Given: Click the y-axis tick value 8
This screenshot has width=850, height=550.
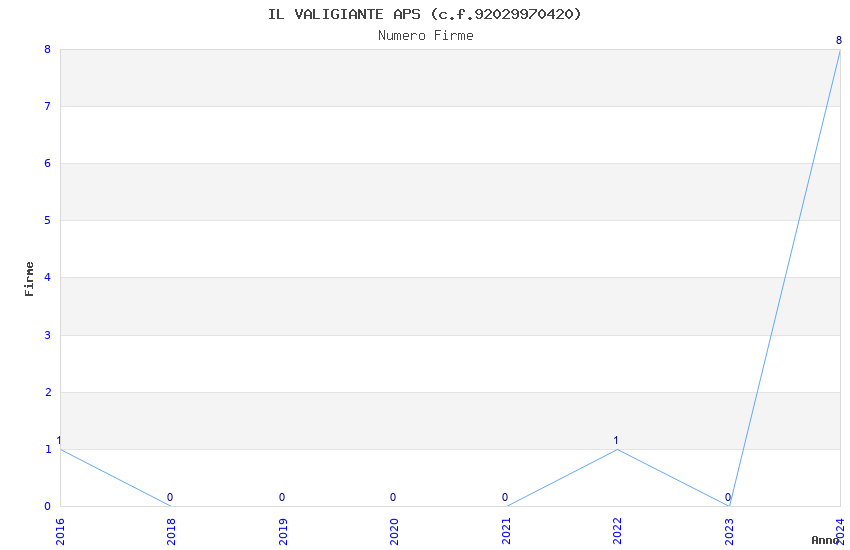Looking at the screenshot, I should click(48, 49).
